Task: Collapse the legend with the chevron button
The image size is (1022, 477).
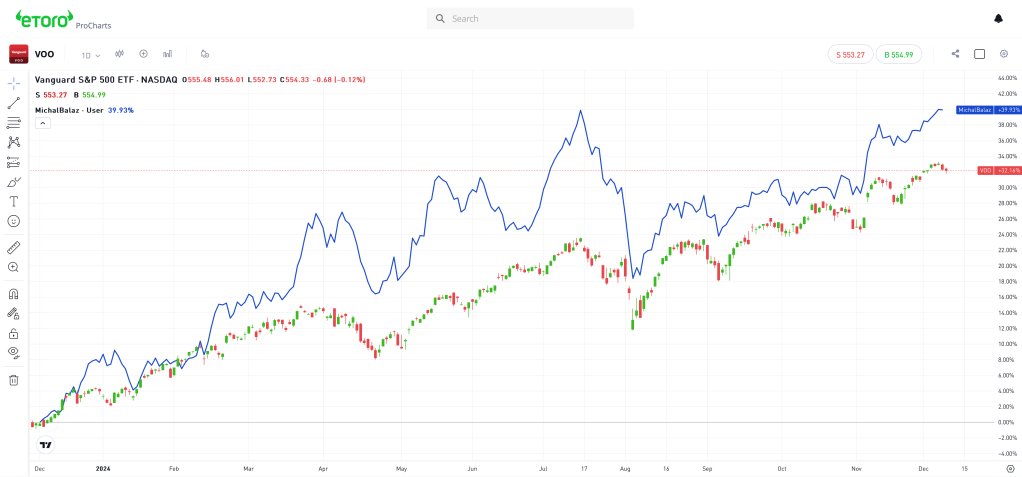Action: tap(42, 123)
